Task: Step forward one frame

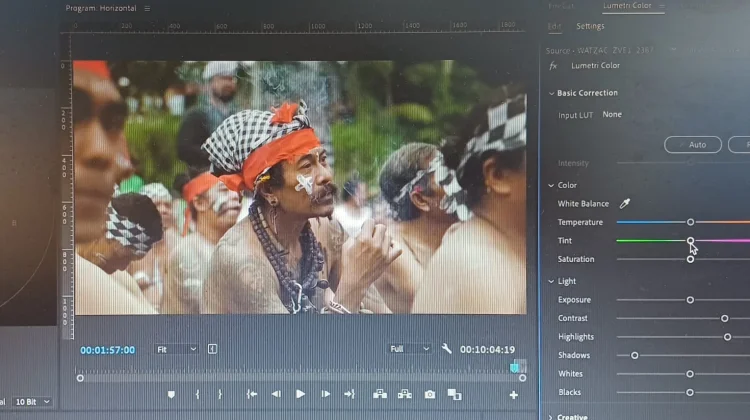Action: [x=326, y=394]
